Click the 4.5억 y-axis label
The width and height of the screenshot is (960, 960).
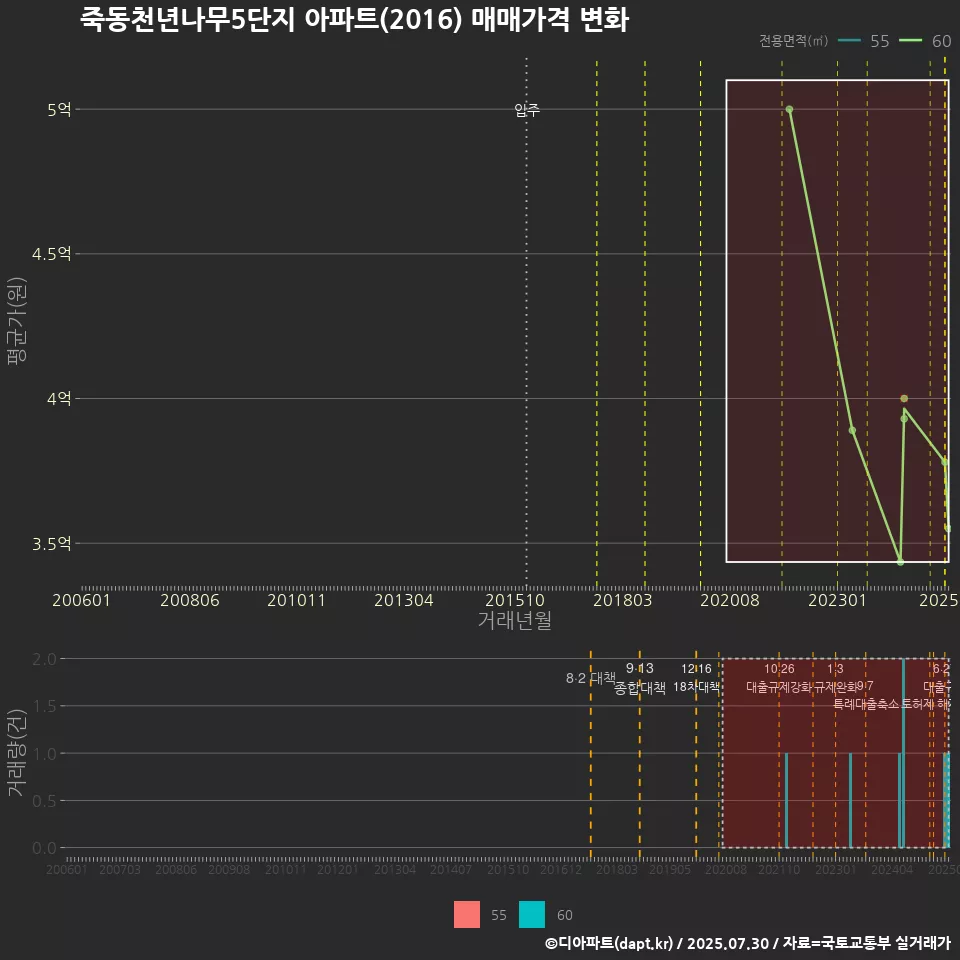pos(51,254)
